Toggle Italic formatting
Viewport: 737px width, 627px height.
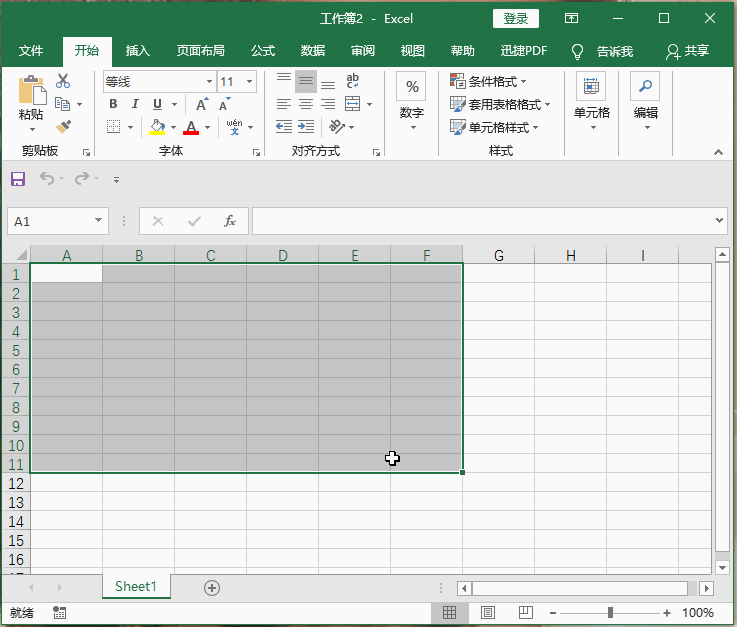135,104
